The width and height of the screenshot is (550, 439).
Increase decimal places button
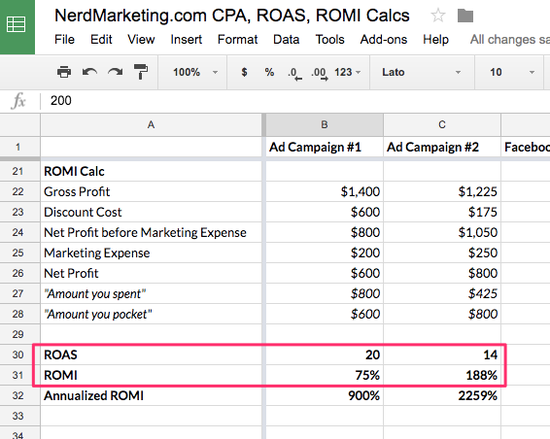click(x=319, y=73)
